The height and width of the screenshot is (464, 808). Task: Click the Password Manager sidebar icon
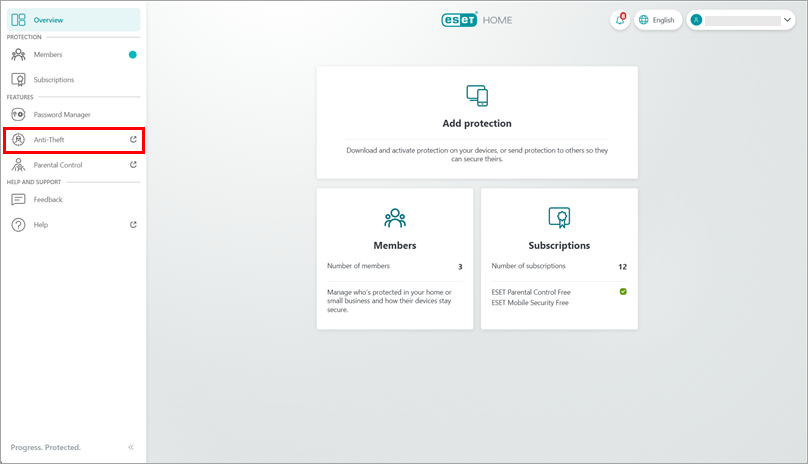point(18,114)
